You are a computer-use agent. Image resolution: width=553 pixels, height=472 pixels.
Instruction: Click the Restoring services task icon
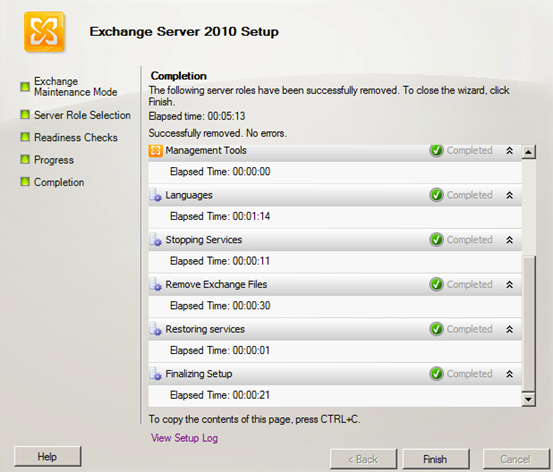click(156, 329)
